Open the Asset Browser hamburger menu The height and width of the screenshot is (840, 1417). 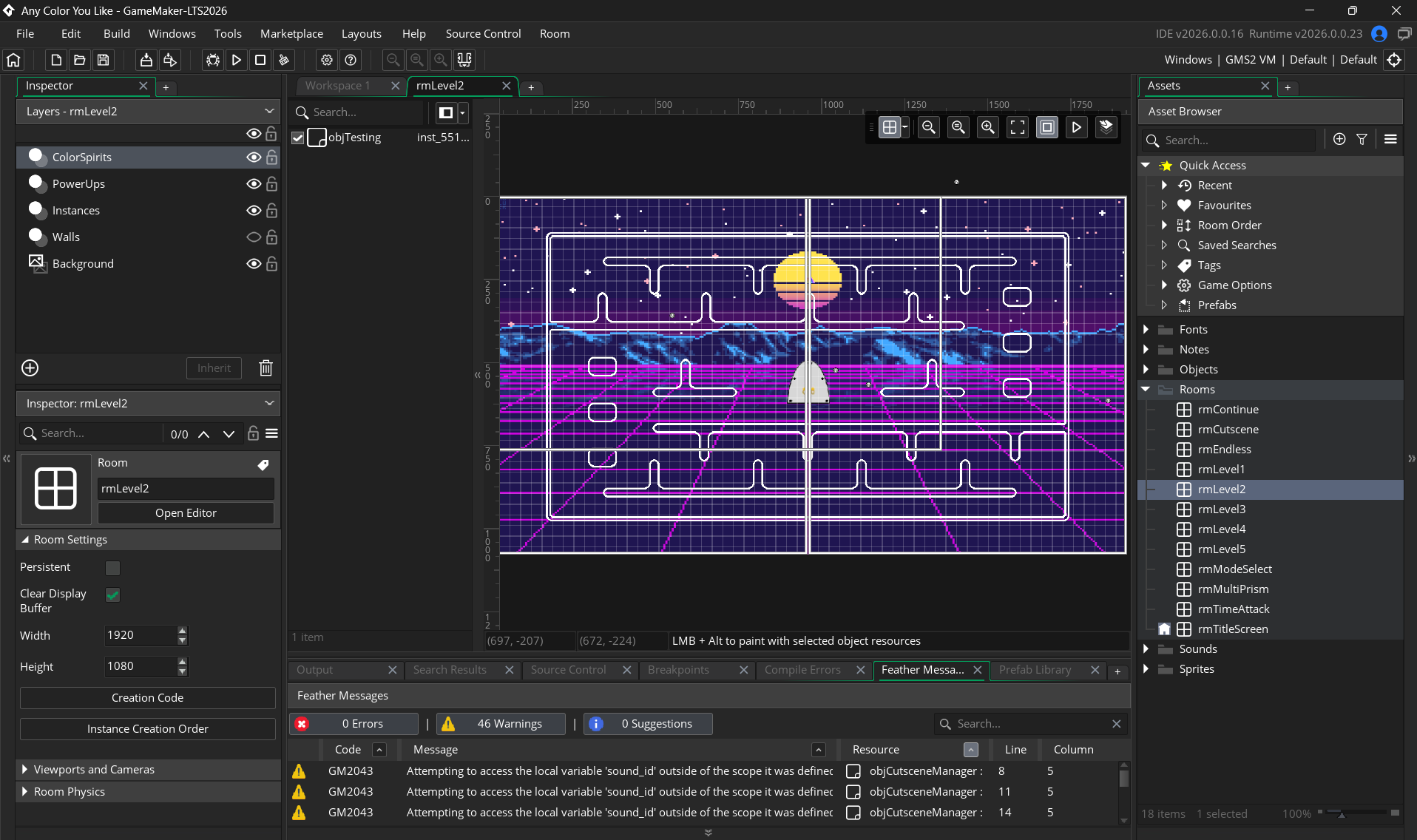[x=1390, y=139]
